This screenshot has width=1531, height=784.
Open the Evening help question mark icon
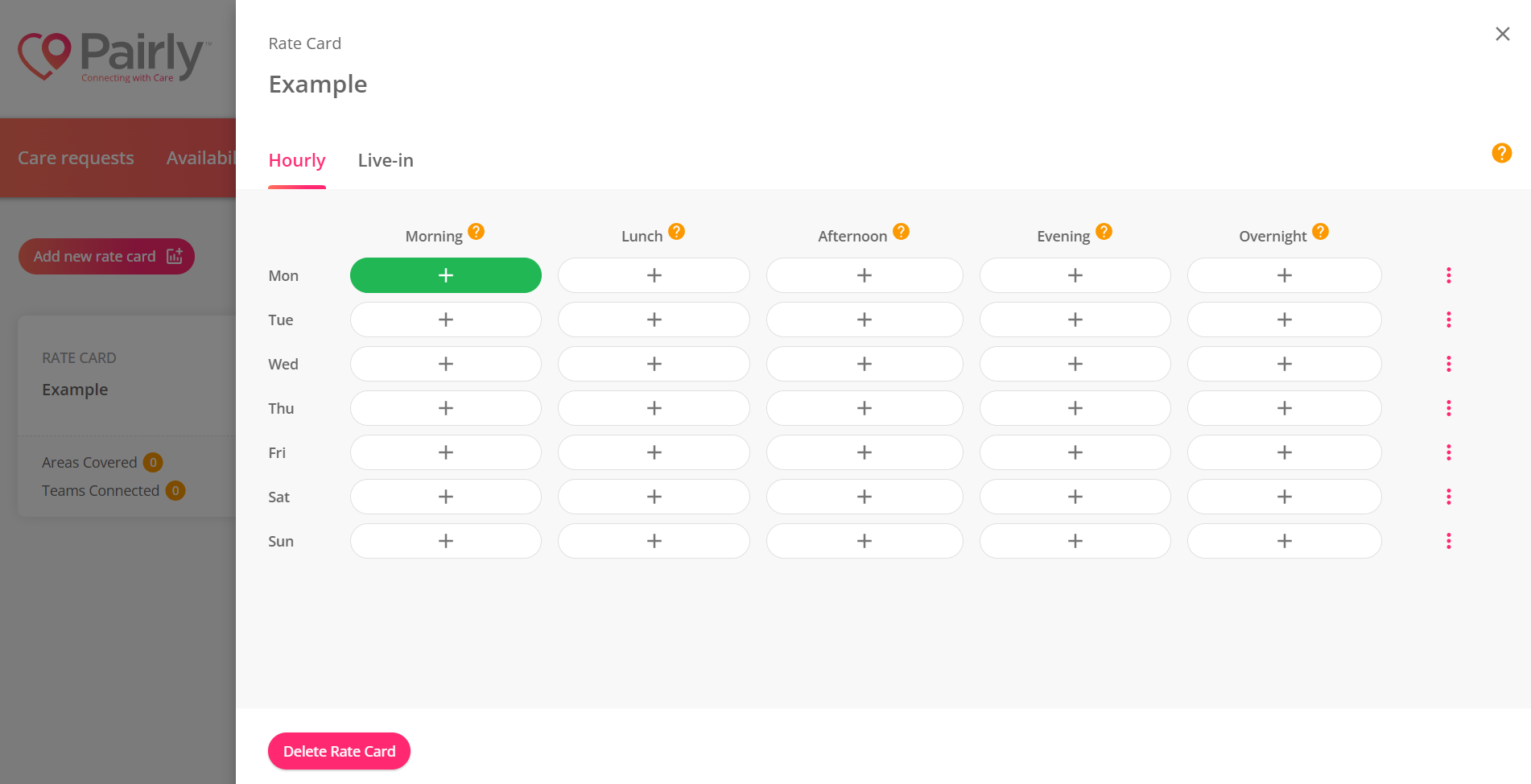[1104, 232]
